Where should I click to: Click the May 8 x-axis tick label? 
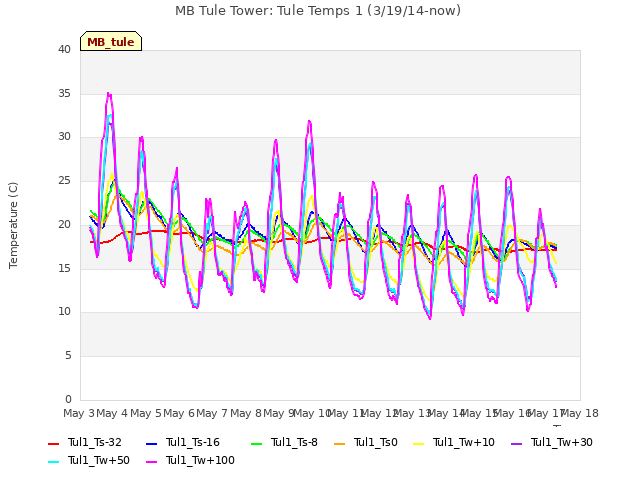click(246, 413)
